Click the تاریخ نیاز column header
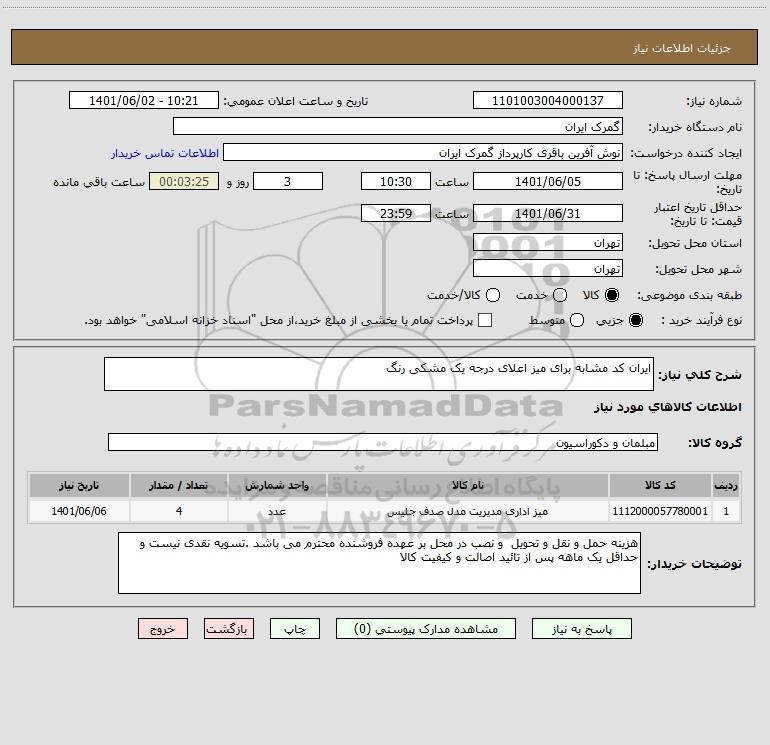 pyautogui.click(x=79, y=485)
